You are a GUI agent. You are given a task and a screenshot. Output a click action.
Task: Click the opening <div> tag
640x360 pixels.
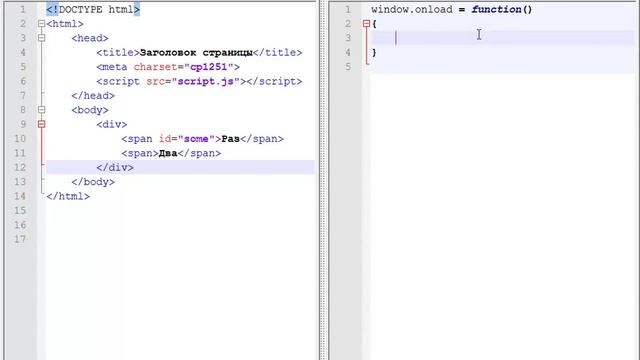tap(112, 124)
